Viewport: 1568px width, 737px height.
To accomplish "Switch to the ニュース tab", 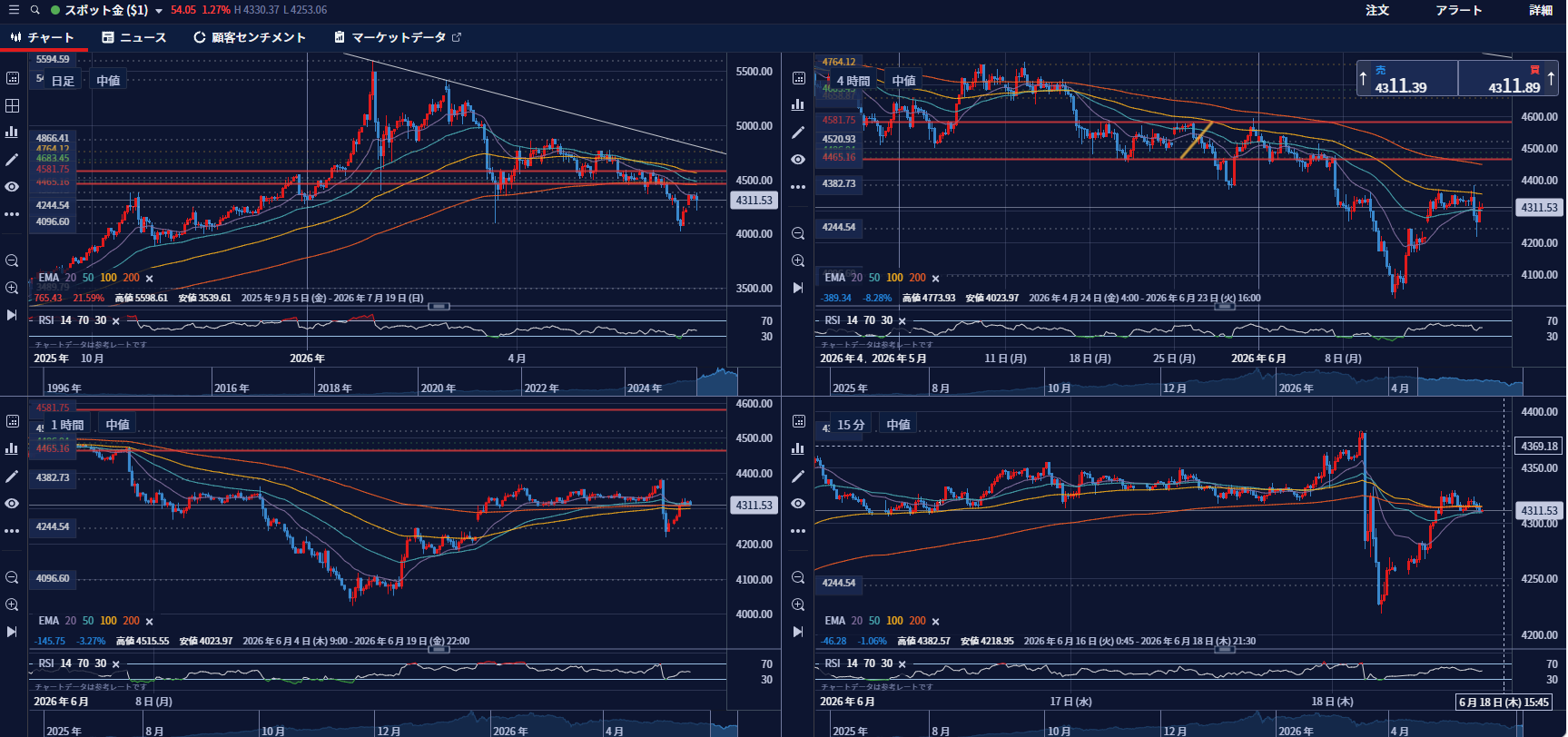I will (134, 37).
